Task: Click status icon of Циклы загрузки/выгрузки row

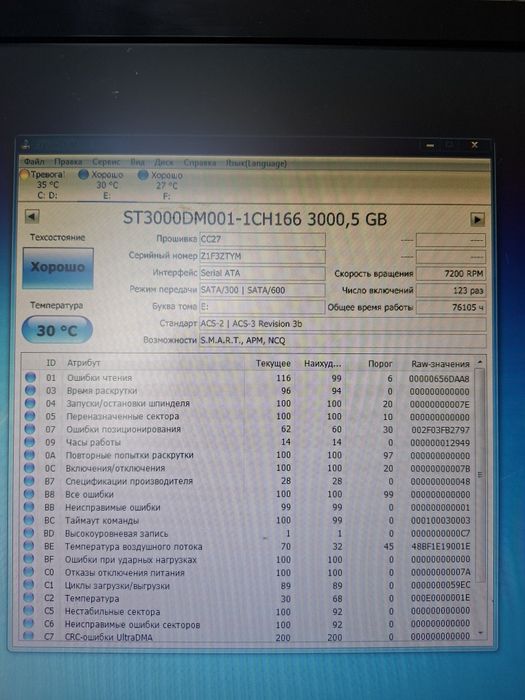Action: pos(29,584)
